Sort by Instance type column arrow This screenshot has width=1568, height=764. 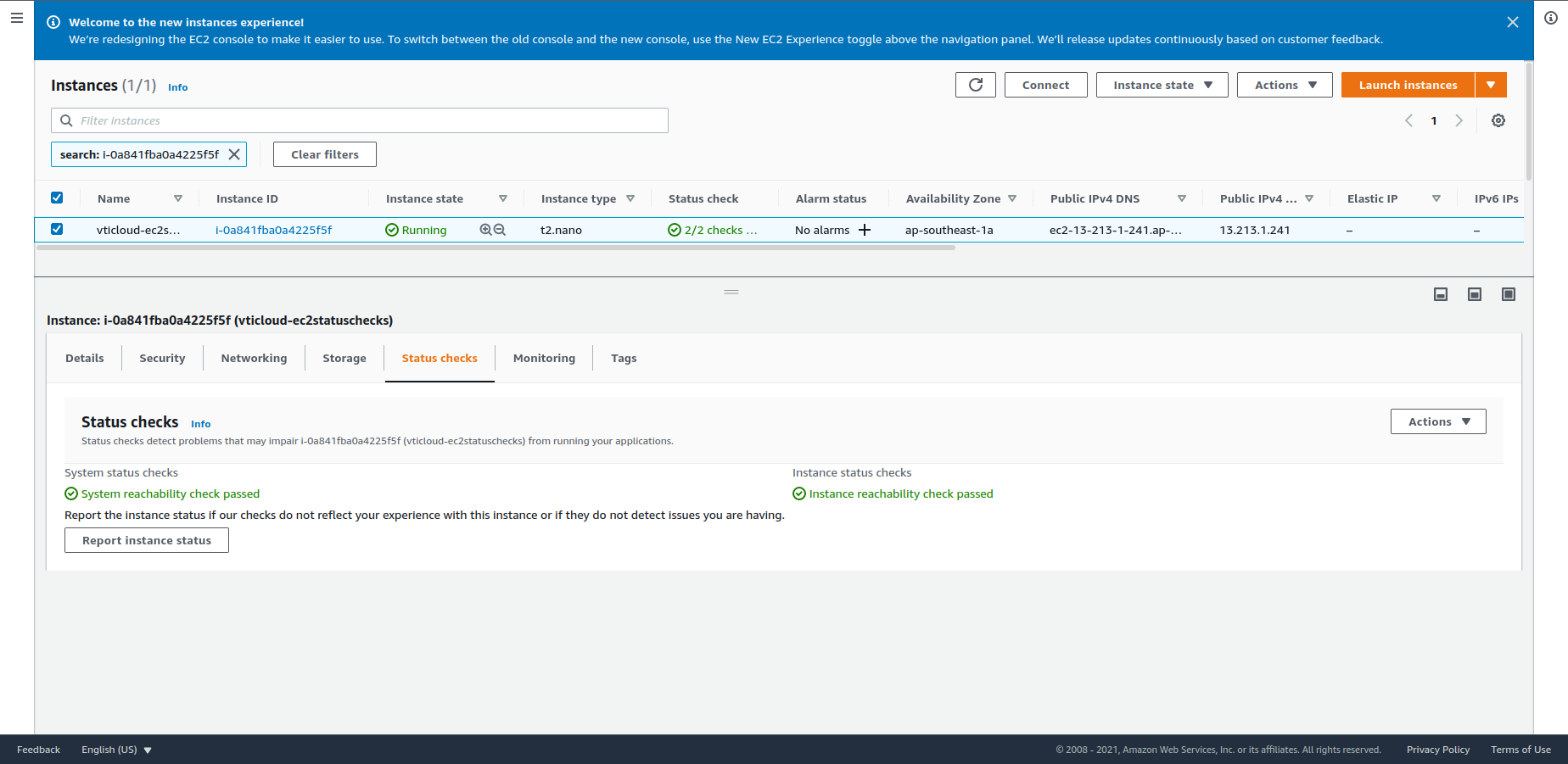630,198
